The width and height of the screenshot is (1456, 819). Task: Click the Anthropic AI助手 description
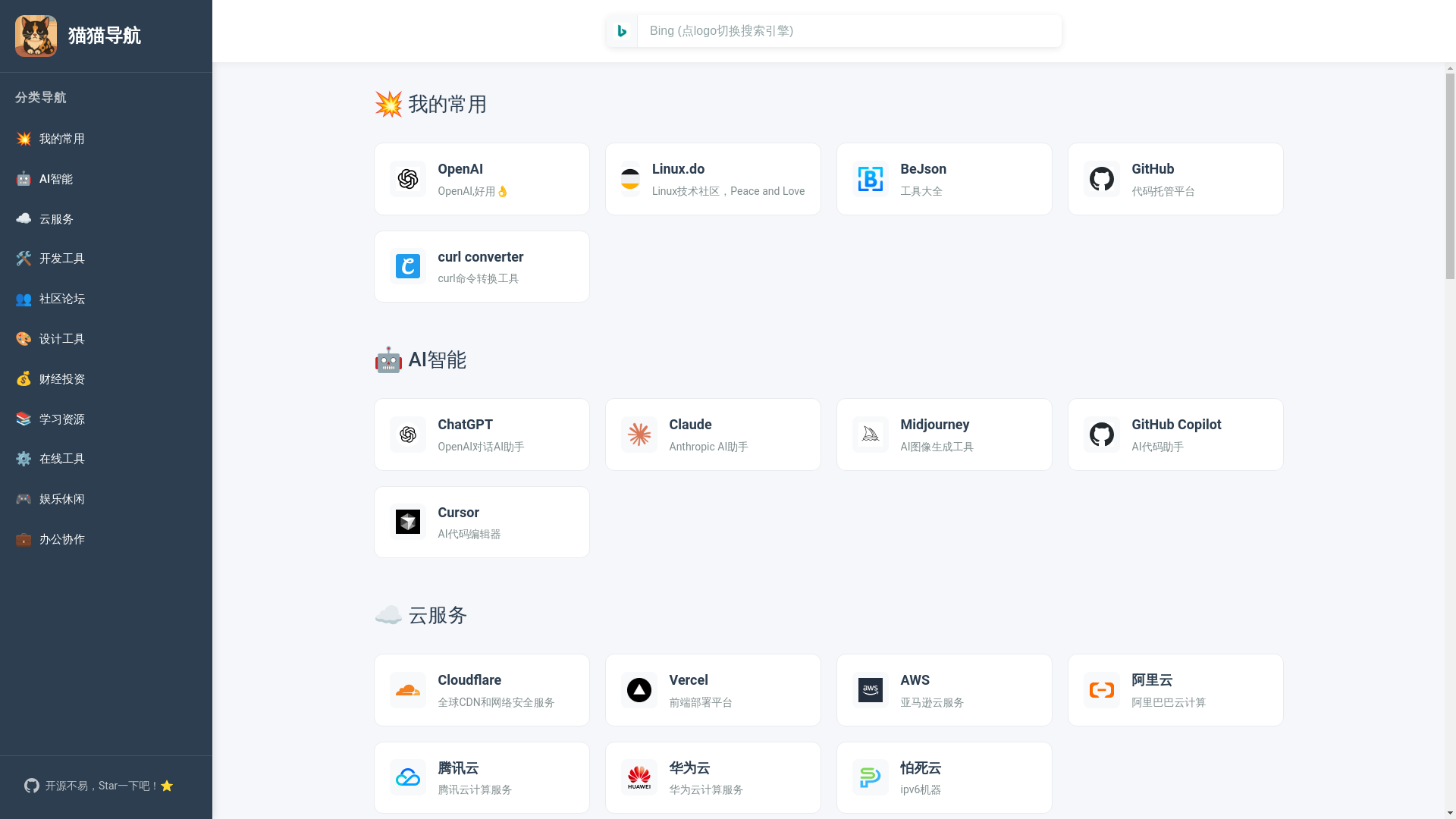click(708, 447)
